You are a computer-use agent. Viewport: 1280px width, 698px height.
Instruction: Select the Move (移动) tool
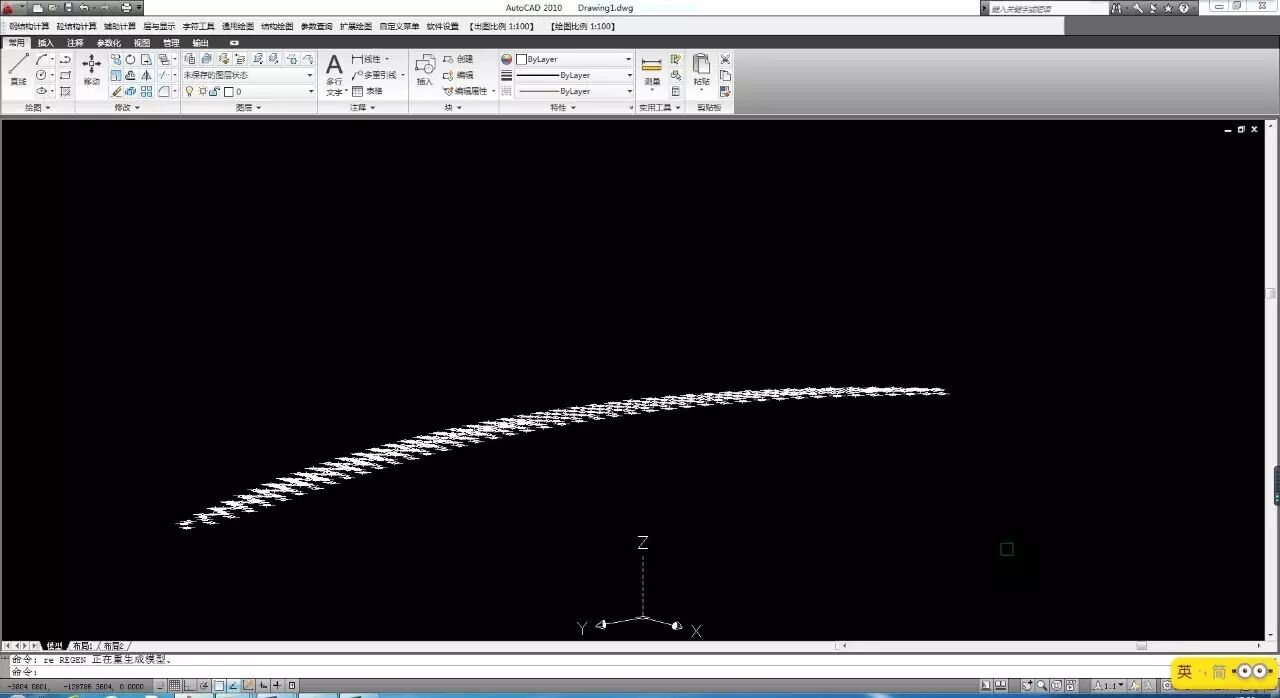click(x=91, y=70)
